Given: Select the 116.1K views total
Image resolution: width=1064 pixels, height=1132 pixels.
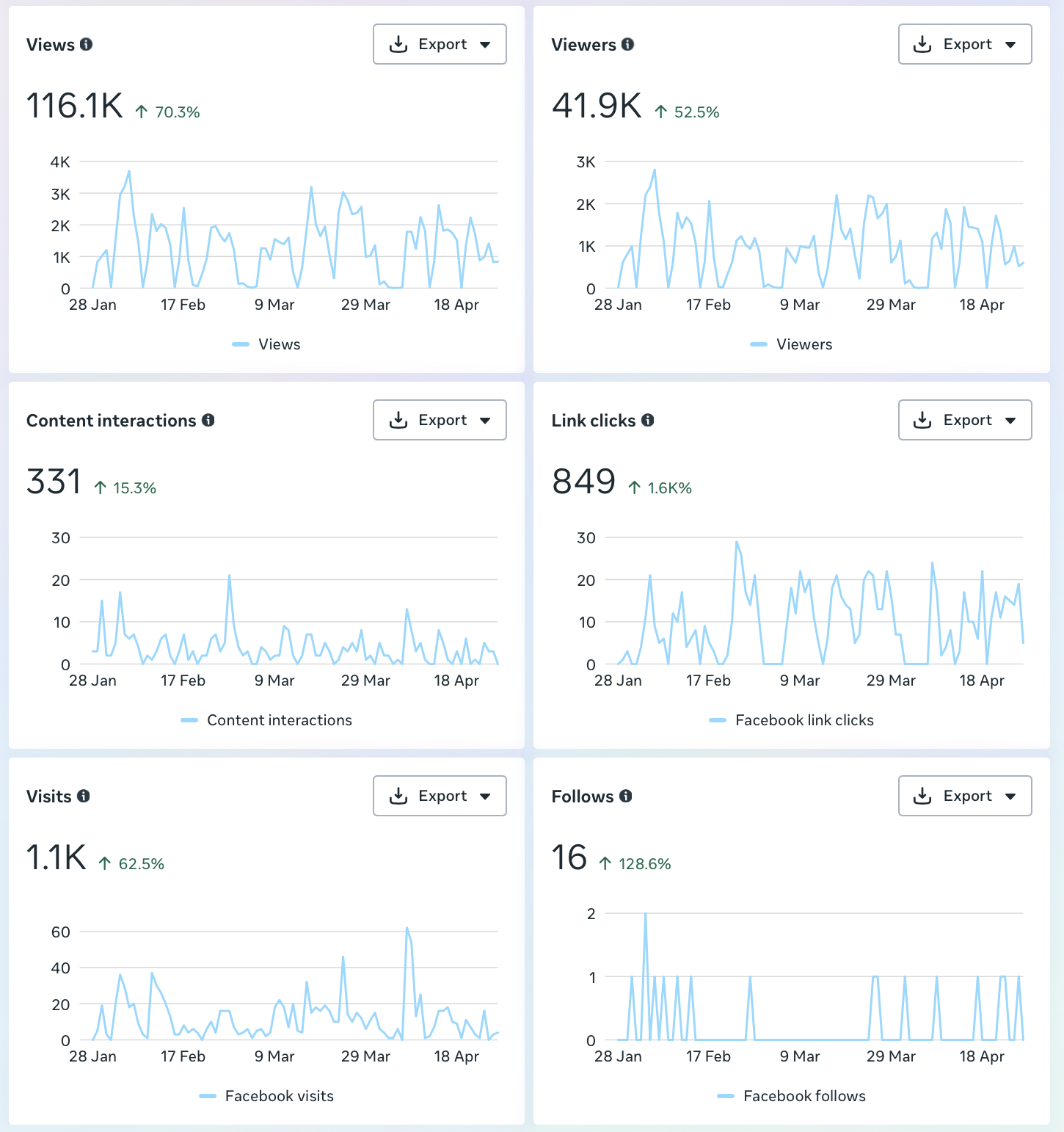Looking at the screenshot, I should (x=75, y=106).
